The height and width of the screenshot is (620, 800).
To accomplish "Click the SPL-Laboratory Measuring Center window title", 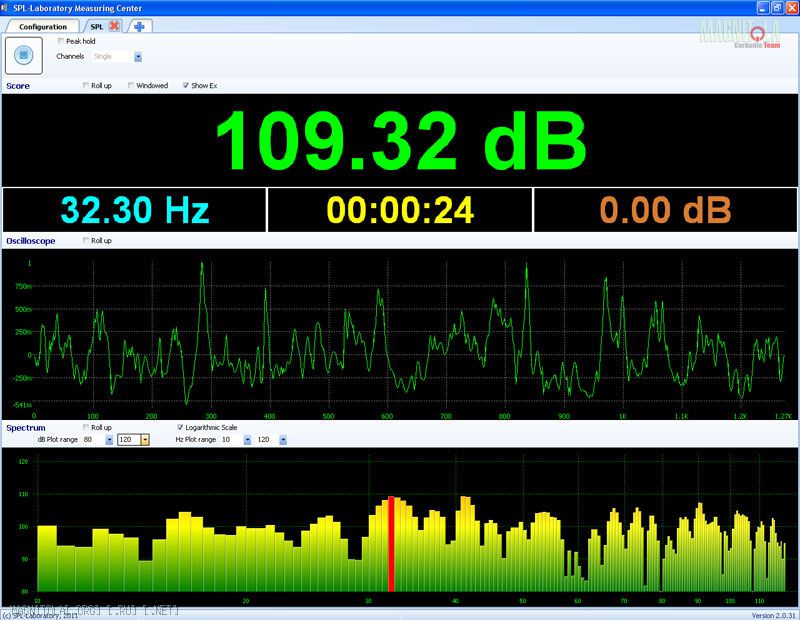I will coord(78,8).
